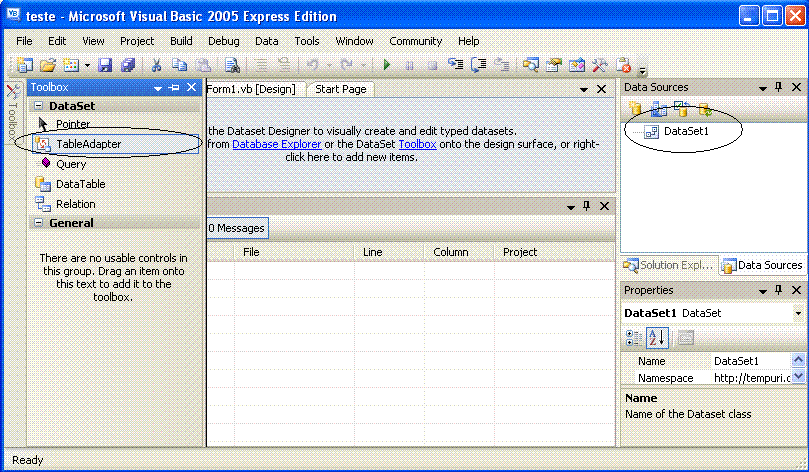
Task: Click the Stop Debugging icon
Action: click(x=432, y=66)
